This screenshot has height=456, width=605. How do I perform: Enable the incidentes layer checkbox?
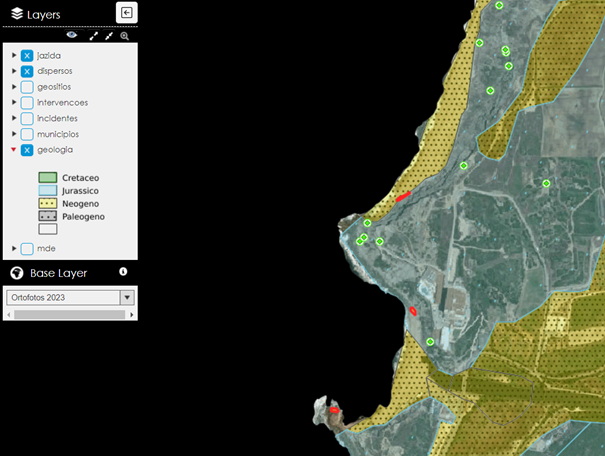click(27, 118)
